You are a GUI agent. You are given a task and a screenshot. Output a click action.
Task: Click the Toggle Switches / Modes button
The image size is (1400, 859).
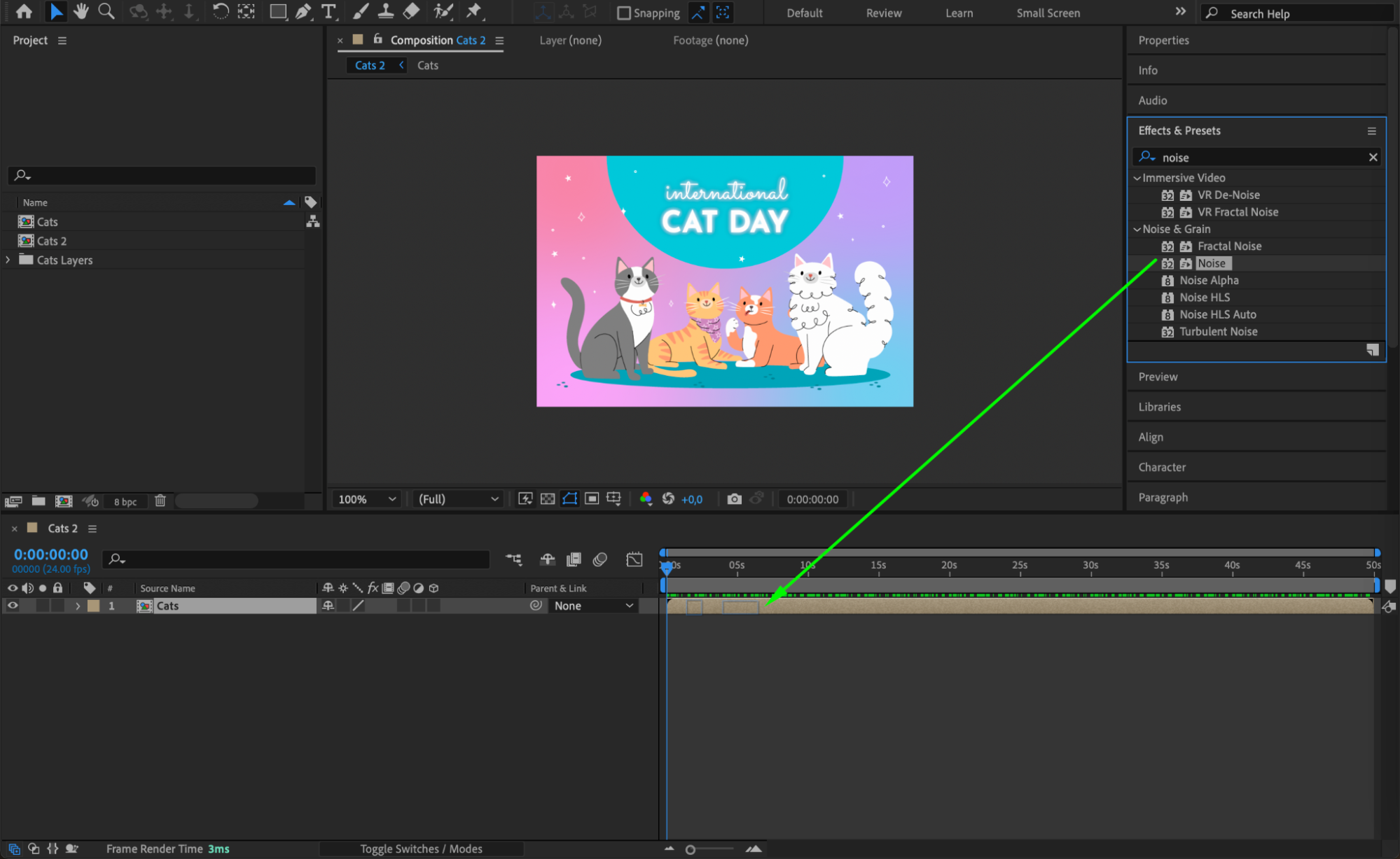click(x=421, y=848)
